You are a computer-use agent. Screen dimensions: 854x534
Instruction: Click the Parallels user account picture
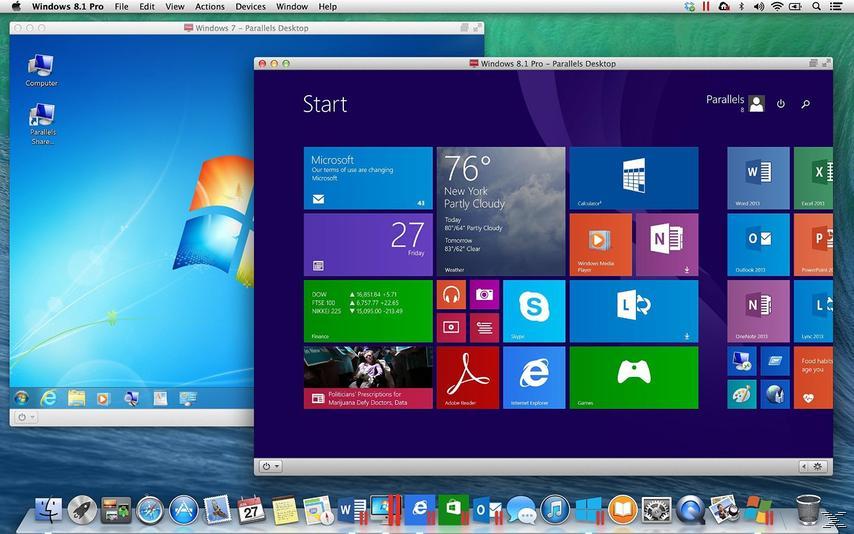pos(757,104)
